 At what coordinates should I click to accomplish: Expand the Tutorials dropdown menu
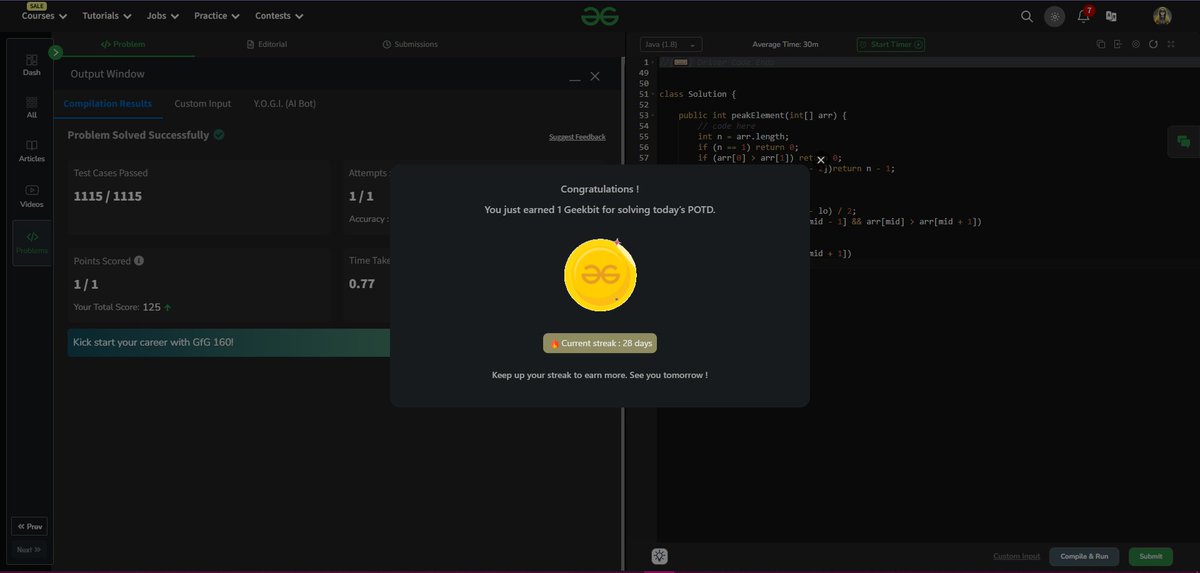(107, 16)
